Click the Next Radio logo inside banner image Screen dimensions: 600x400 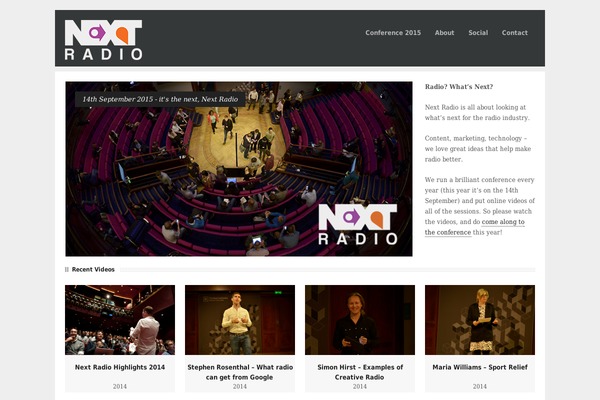click(x=358, y=224)
